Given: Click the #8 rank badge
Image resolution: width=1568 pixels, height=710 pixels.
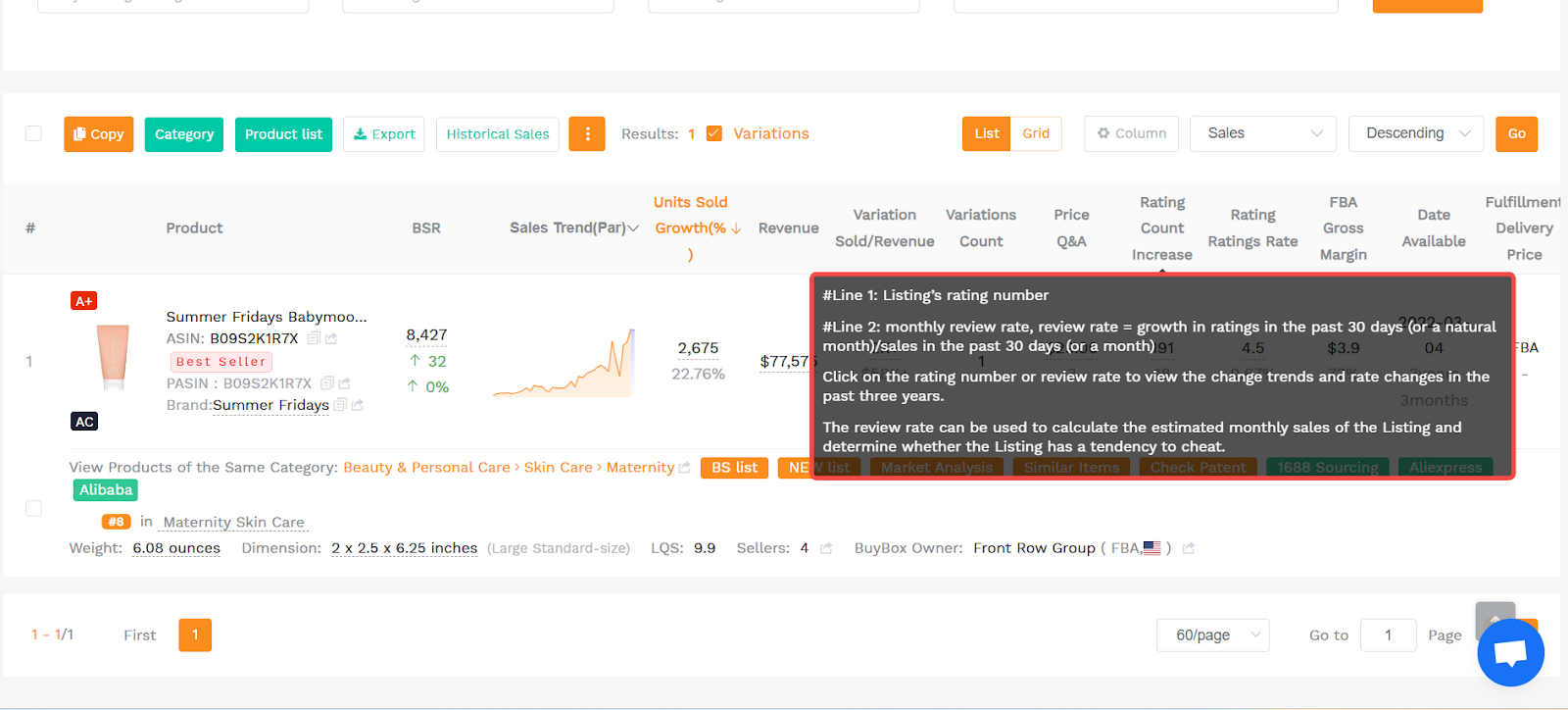Looking at the screenshot, I should pyautogui.click(x=116, y=522).
